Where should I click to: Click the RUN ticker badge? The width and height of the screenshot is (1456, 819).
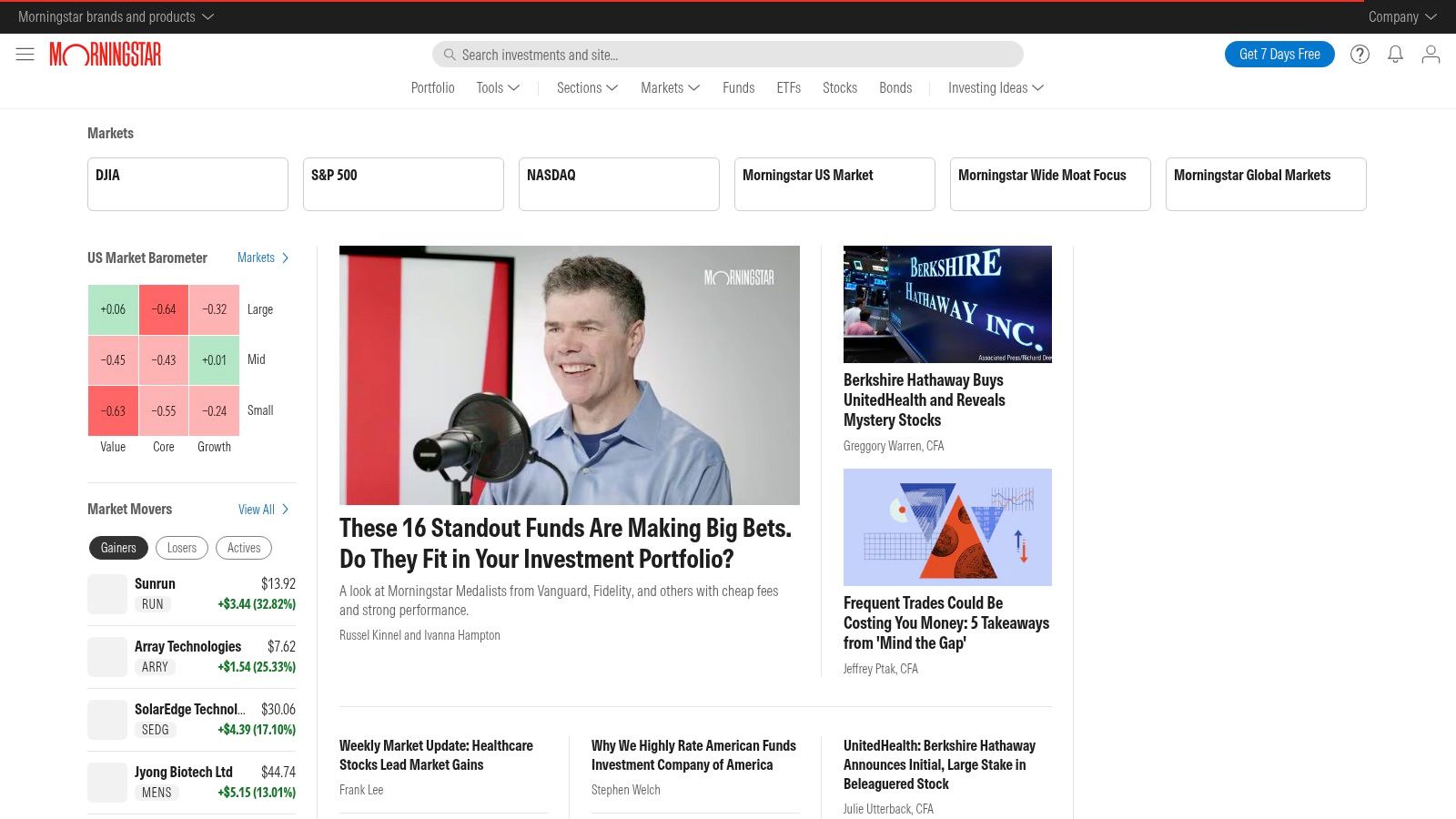tap(153, 604)
